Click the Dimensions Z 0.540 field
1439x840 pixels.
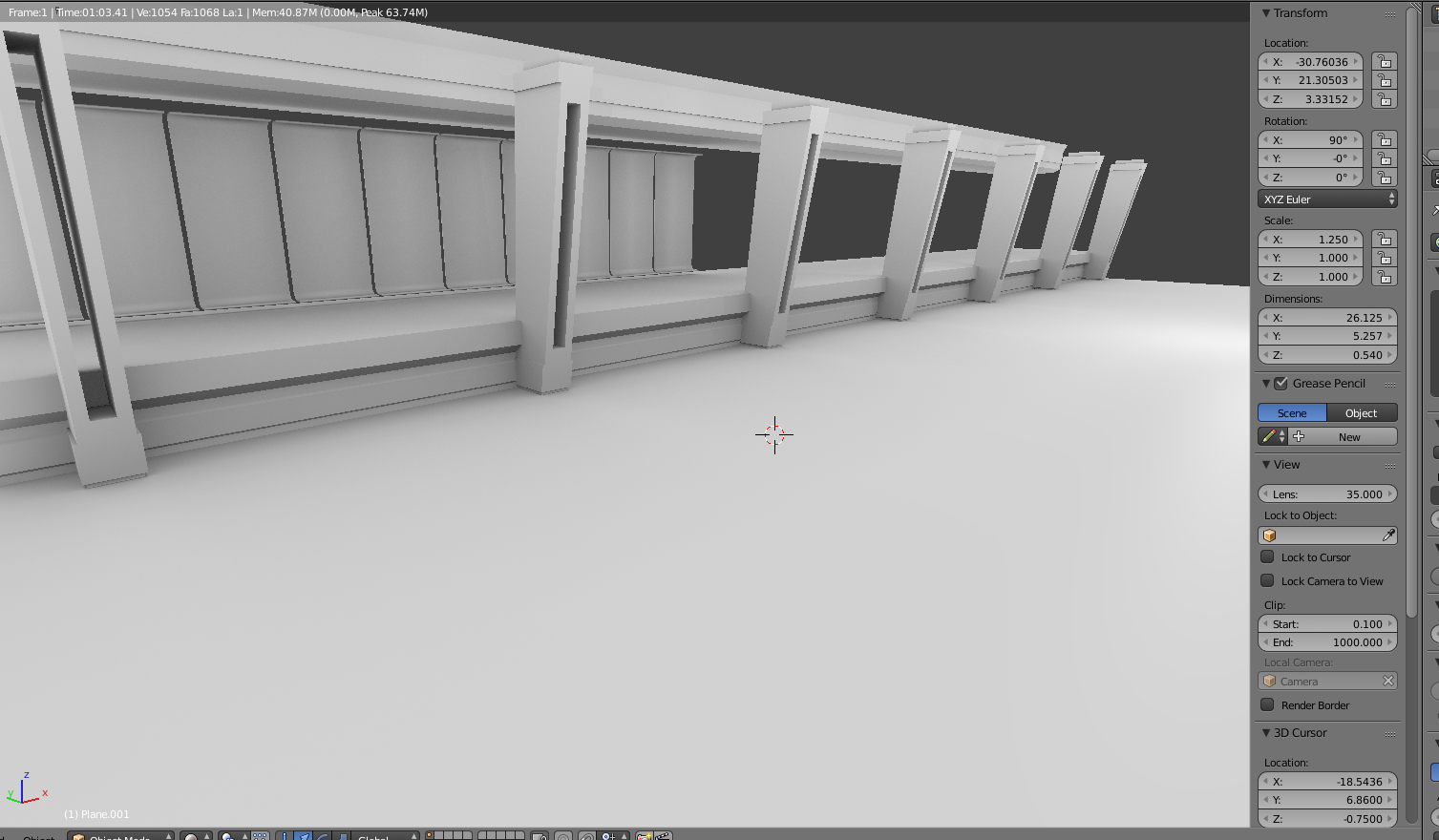click(x=1327, y=355)
